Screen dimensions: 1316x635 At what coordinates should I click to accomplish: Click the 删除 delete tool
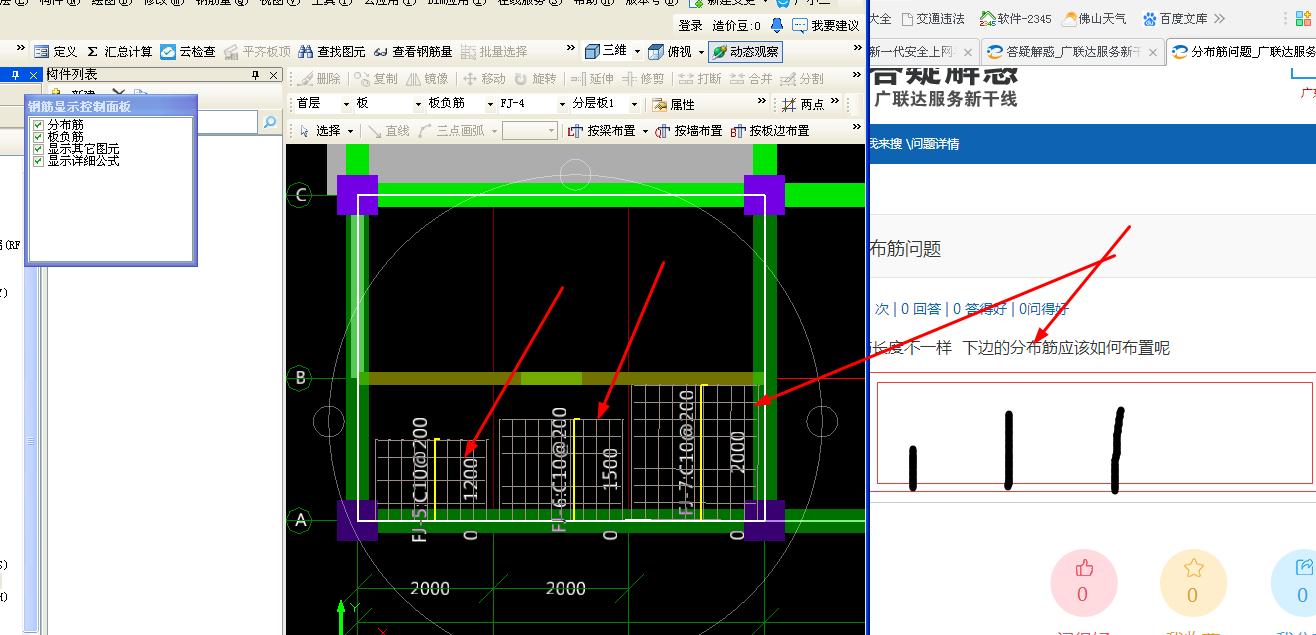click(x=318, y=78)
